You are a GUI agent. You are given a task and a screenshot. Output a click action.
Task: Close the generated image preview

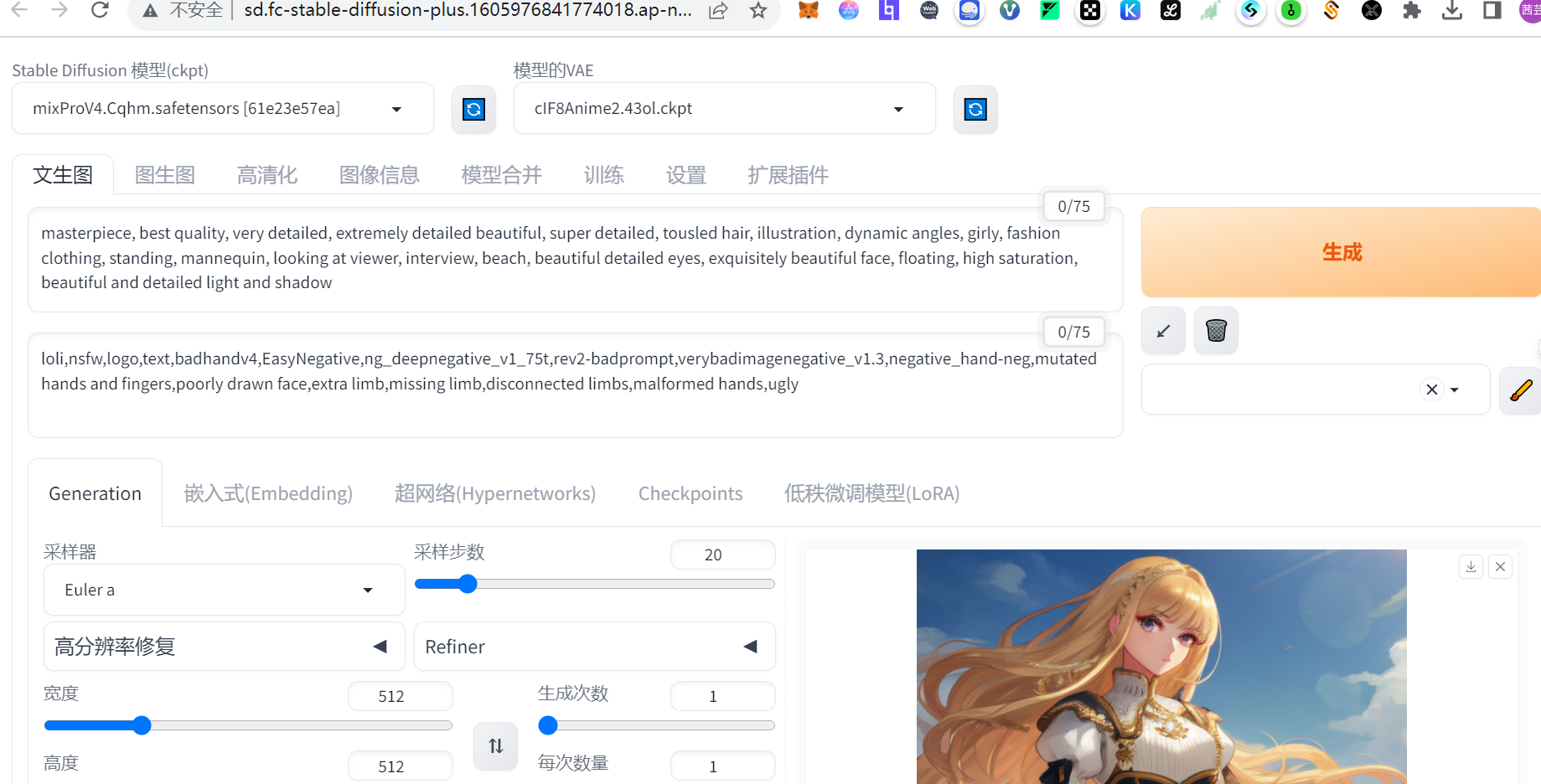tap(1500, 567)
